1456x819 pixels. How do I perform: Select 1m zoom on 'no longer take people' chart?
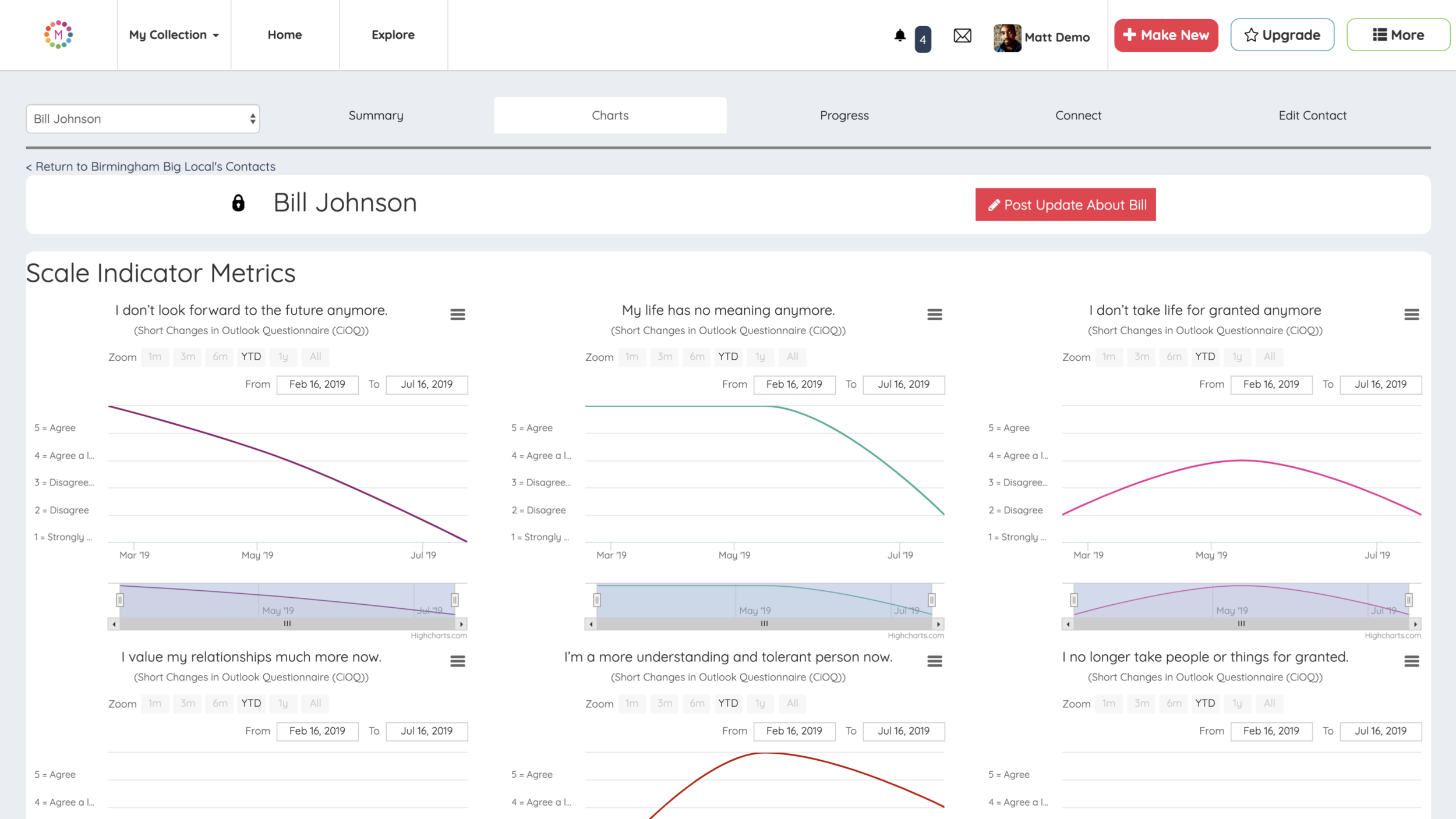pyautogui.click(x=1109, y=703)
